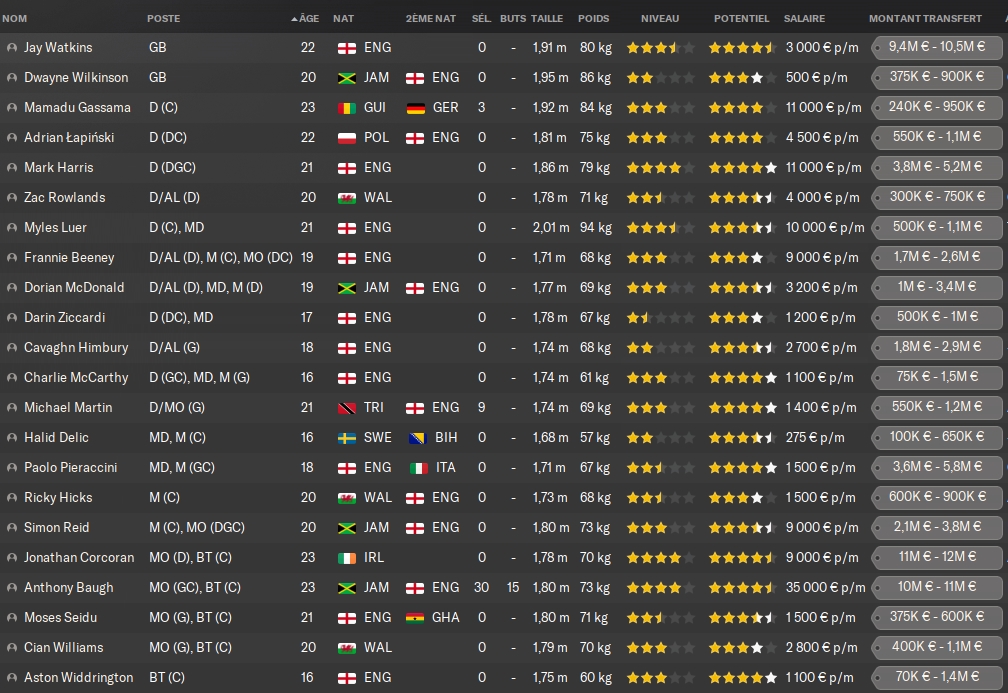Open Anthony Baugh player profile
The width and height of the screenshot is (1008, 693).
coord(68,588)
